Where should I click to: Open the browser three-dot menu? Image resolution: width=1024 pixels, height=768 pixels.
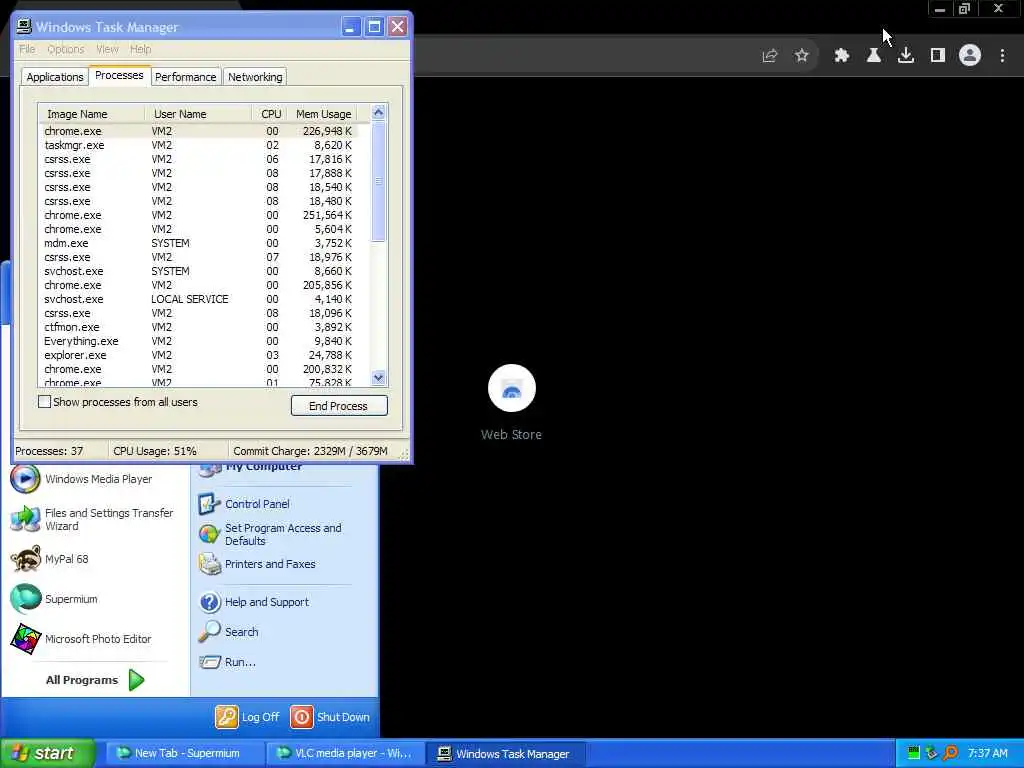tap(1002, 56)
